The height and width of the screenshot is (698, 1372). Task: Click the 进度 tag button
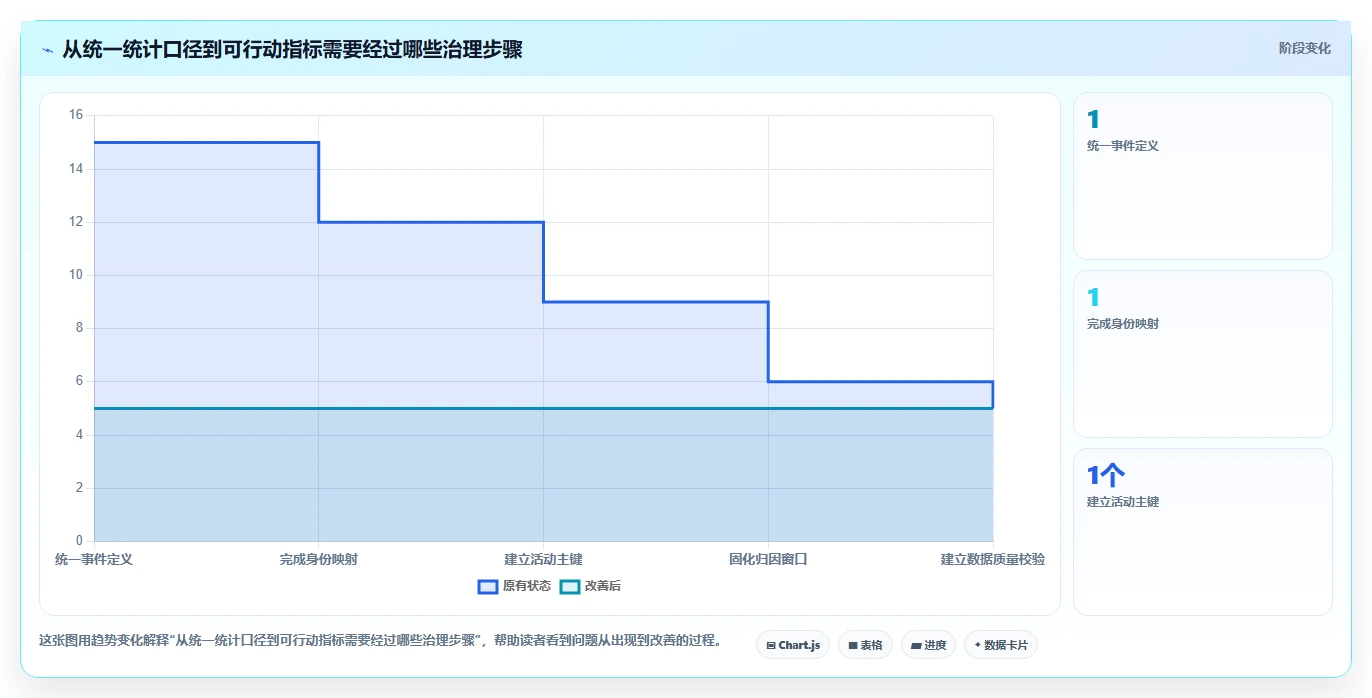pos(928,645)
